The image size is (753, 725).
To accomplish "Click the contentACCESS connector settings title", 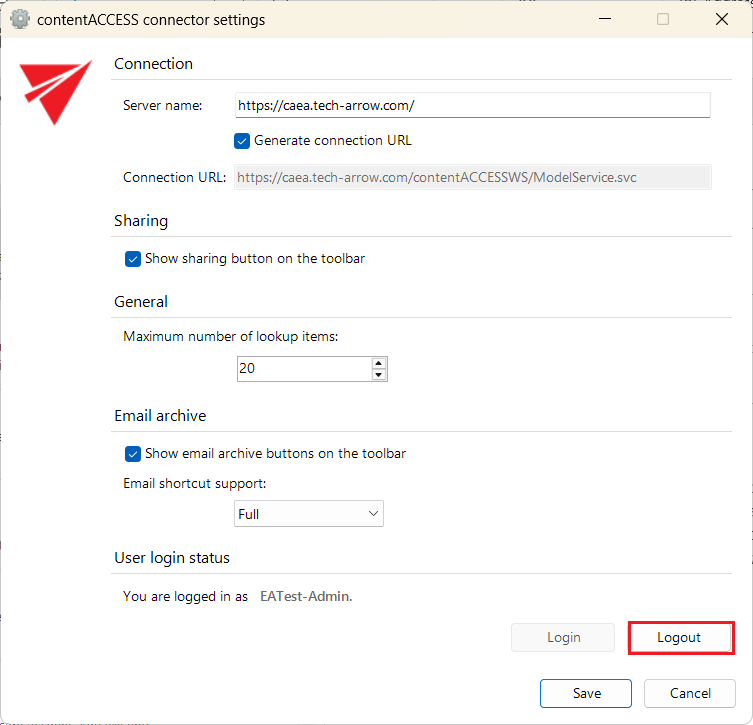I will (152, 19).
